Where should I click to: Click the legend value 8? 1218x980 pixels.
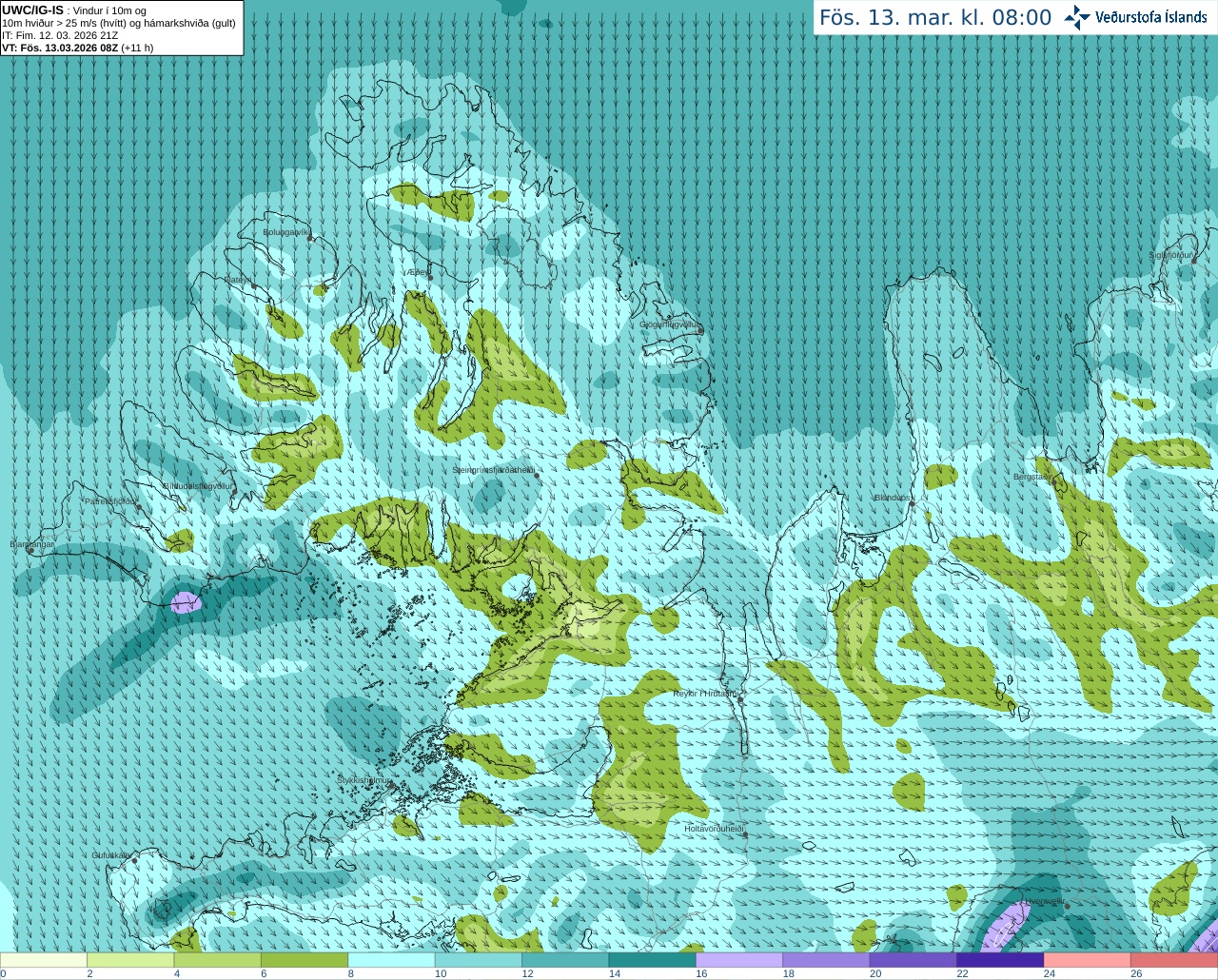[350, 973]
